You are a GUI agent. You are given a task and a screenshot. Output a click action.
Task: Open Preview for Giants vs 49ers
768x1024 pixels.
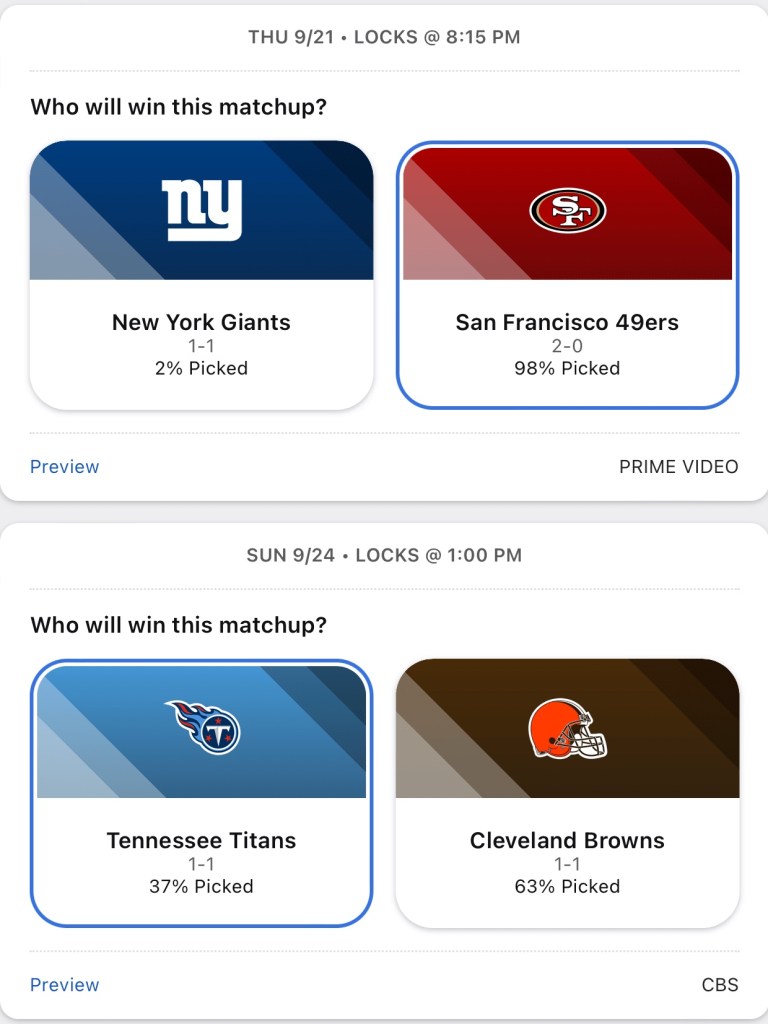[65, 467]
